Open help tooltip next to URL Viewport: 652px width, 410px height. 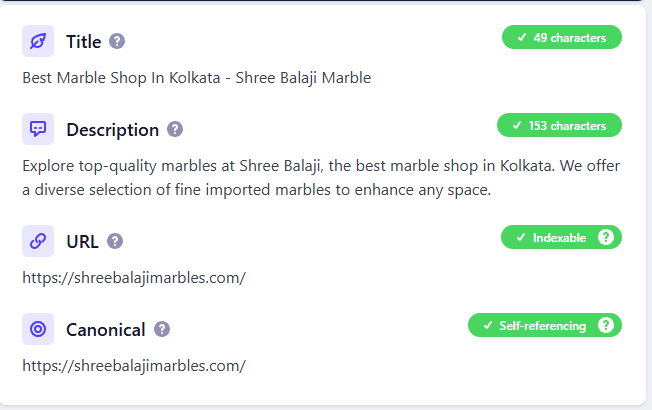pyautogui.click(x=115, y=241)
